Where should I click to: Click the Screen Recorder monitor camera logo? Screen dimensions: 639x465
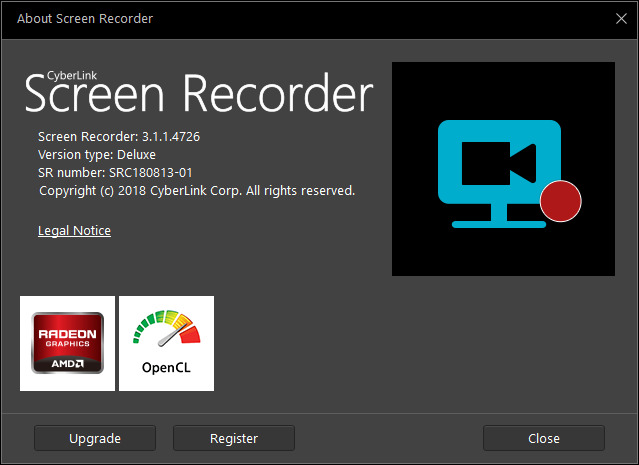503,169
